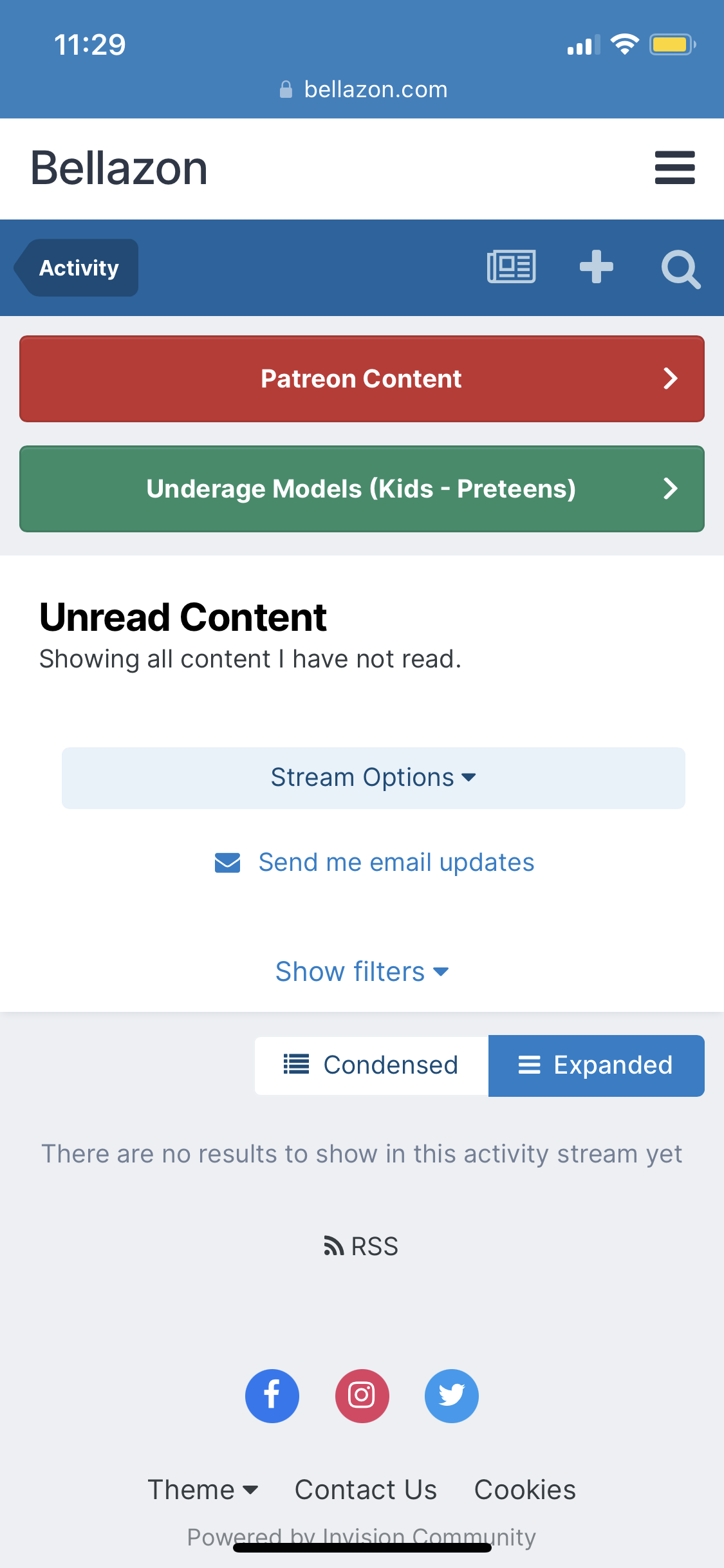Visit the Facebook page icon

[x=272, y=1395]
